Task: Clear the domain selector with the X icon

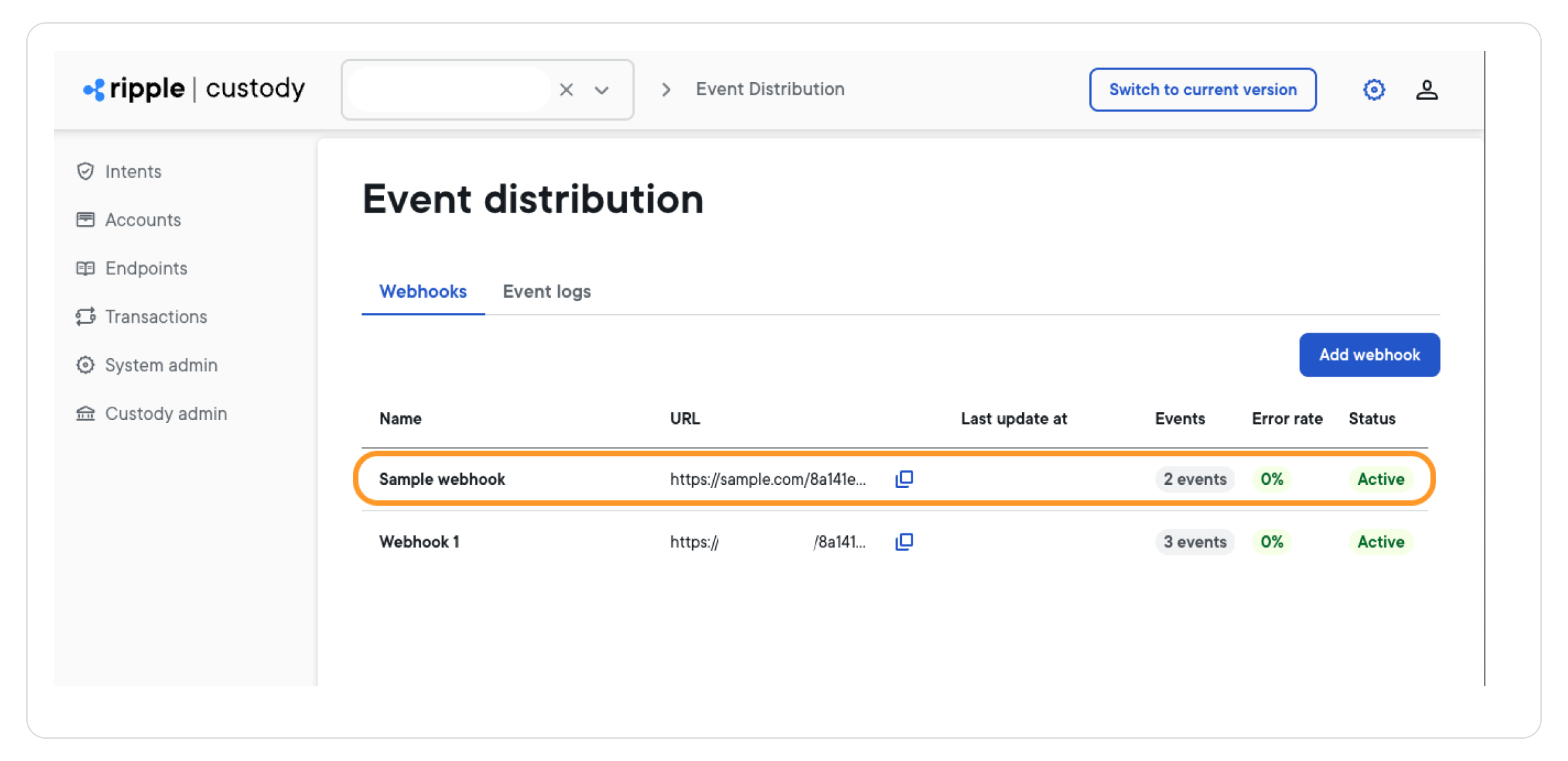Action: [x=566, y=90]
